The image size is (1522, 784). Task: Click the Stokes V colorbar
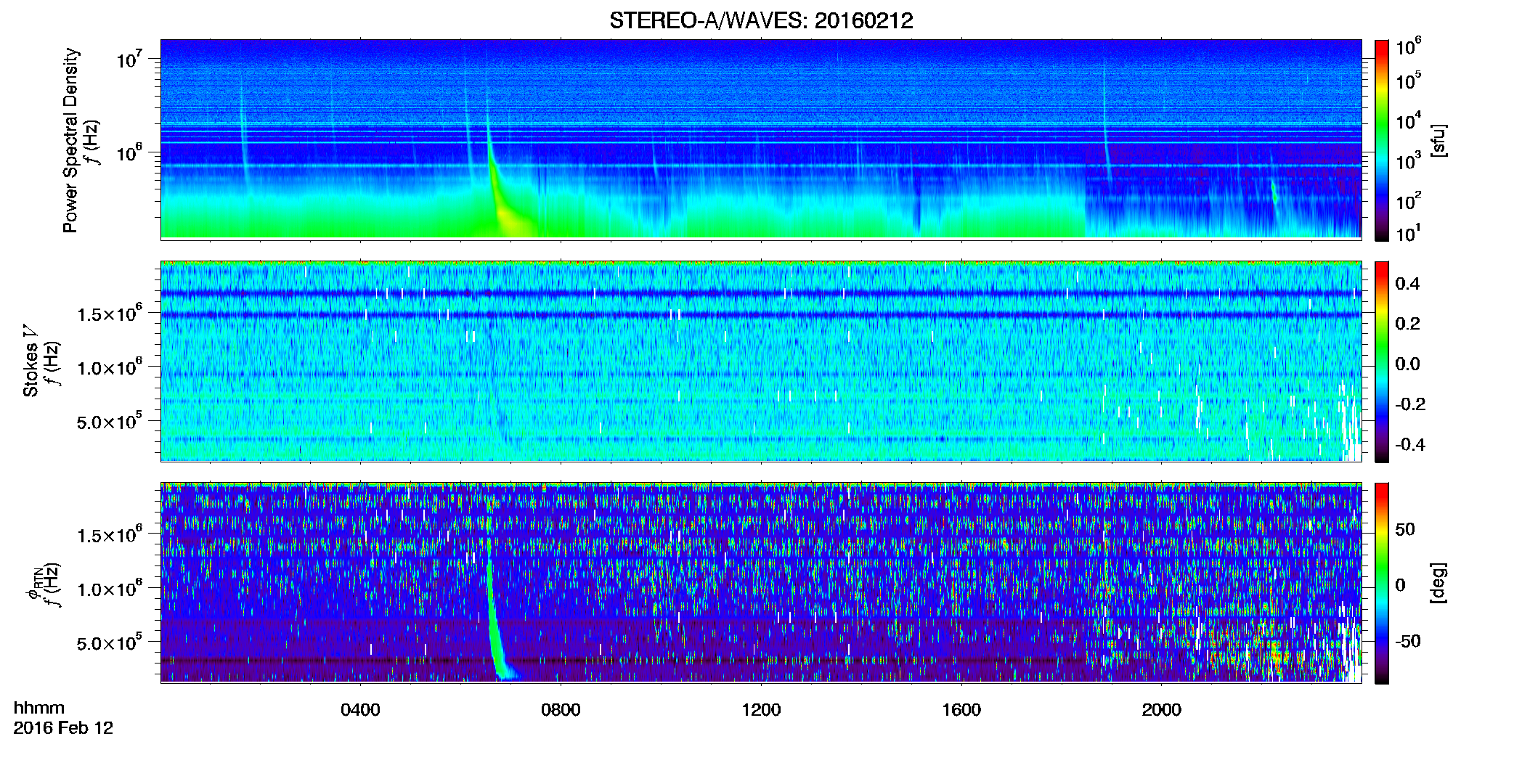pyautogui.click(x=1382, y=362)
